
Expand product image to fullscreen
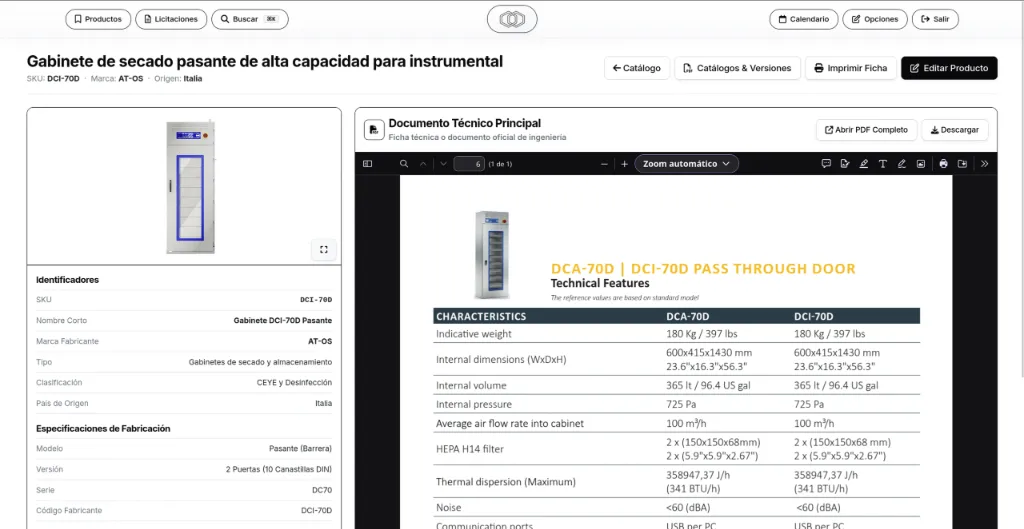click(x=323, y=249)
